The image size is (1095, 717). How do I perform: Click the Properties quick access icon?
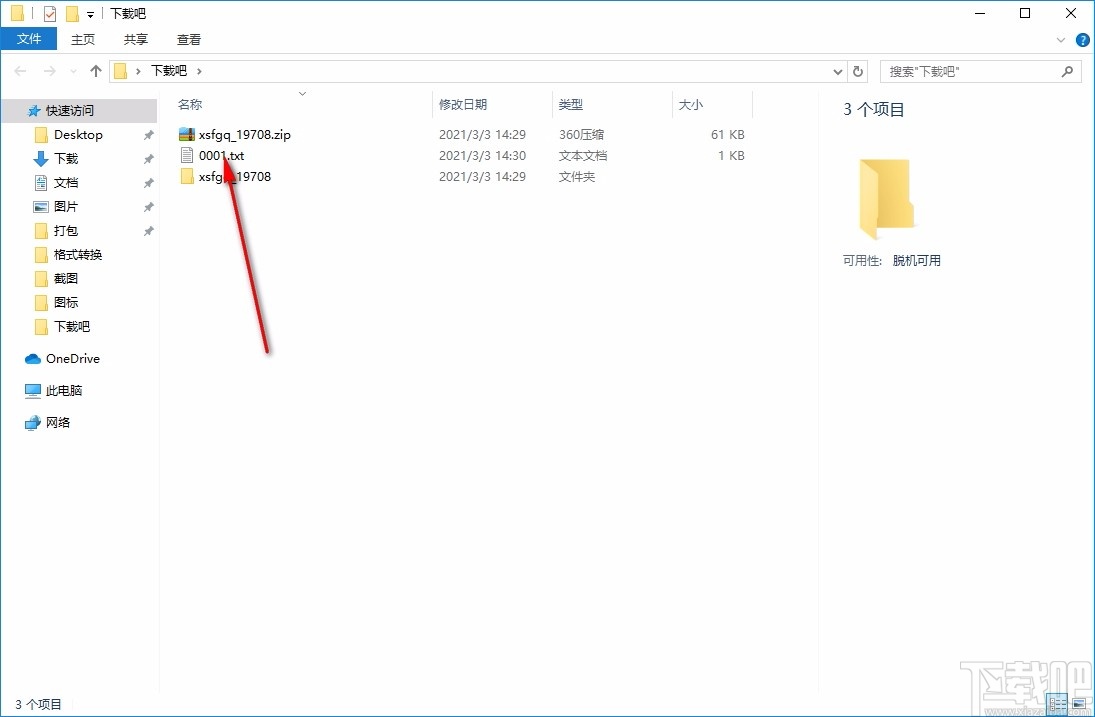coord(50,13)
